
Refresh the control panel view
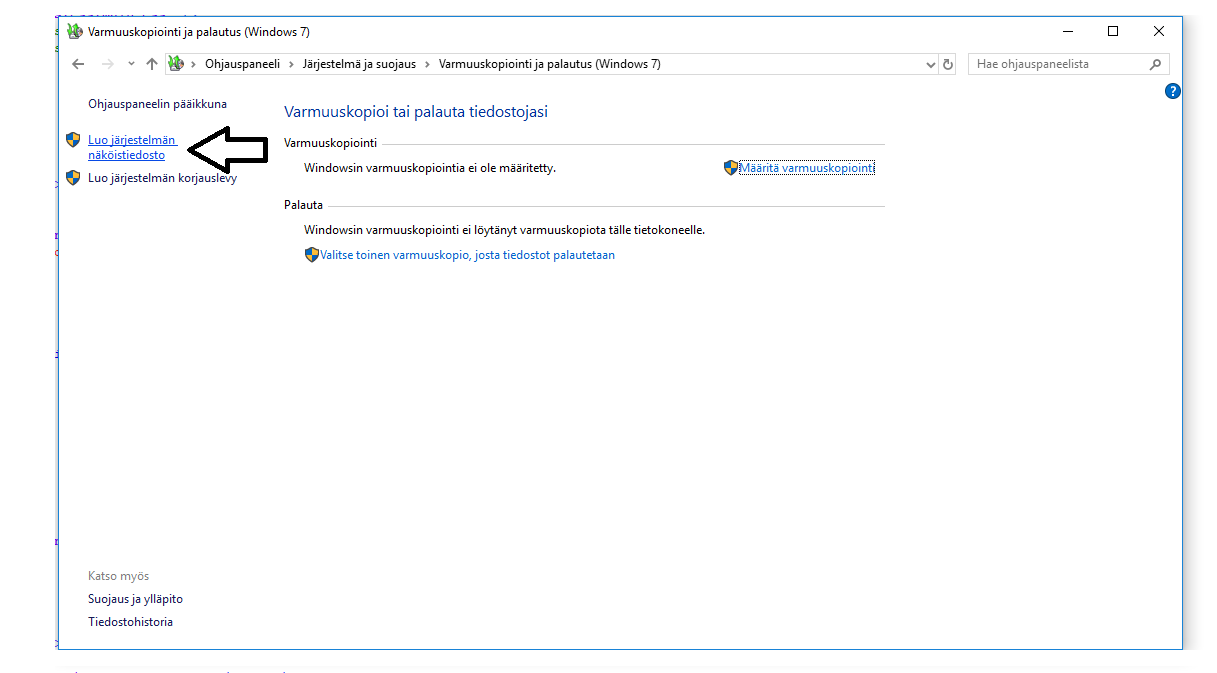[948, 64]
